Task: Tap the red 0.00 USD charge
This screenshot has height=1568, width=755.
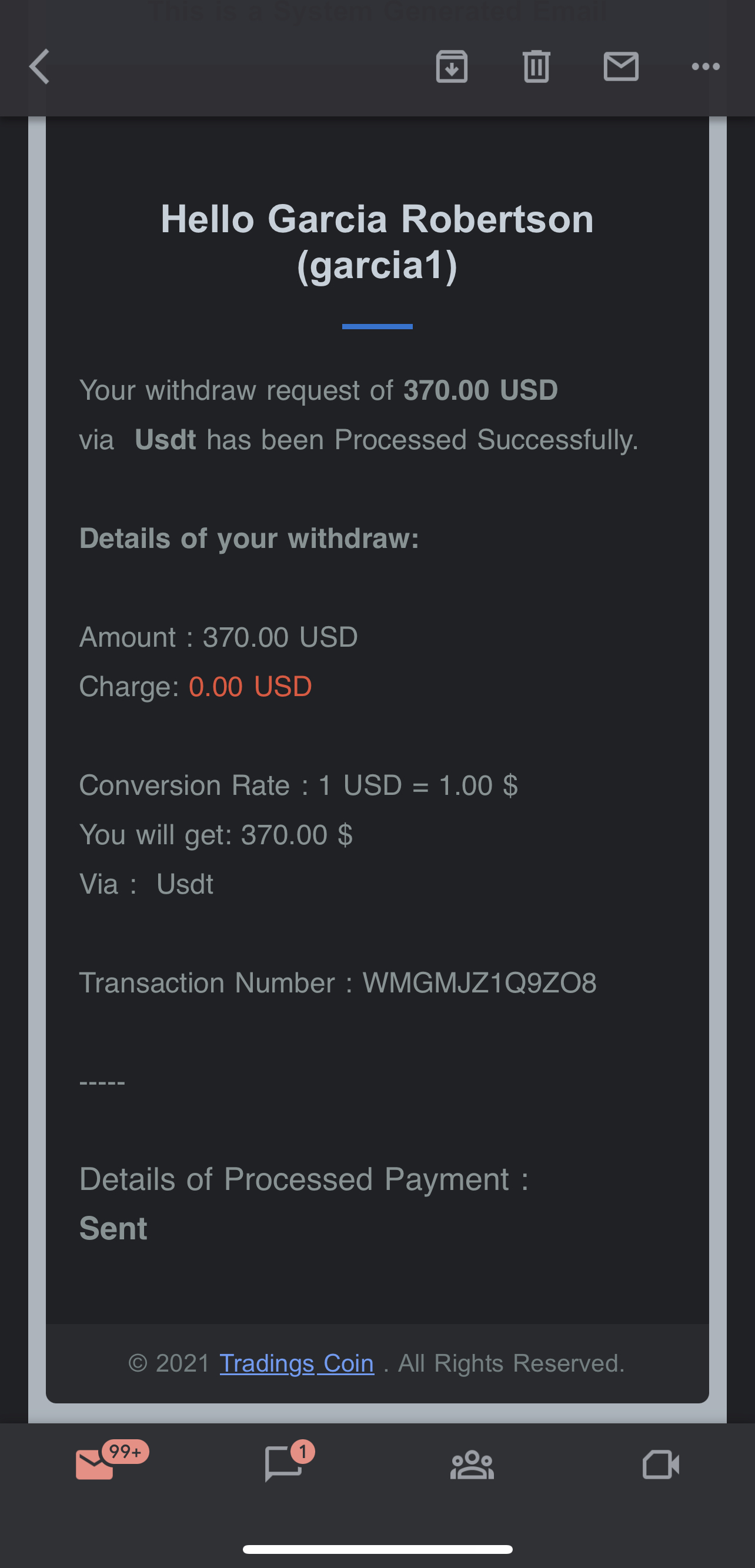Action: click(x=250, y=687)
